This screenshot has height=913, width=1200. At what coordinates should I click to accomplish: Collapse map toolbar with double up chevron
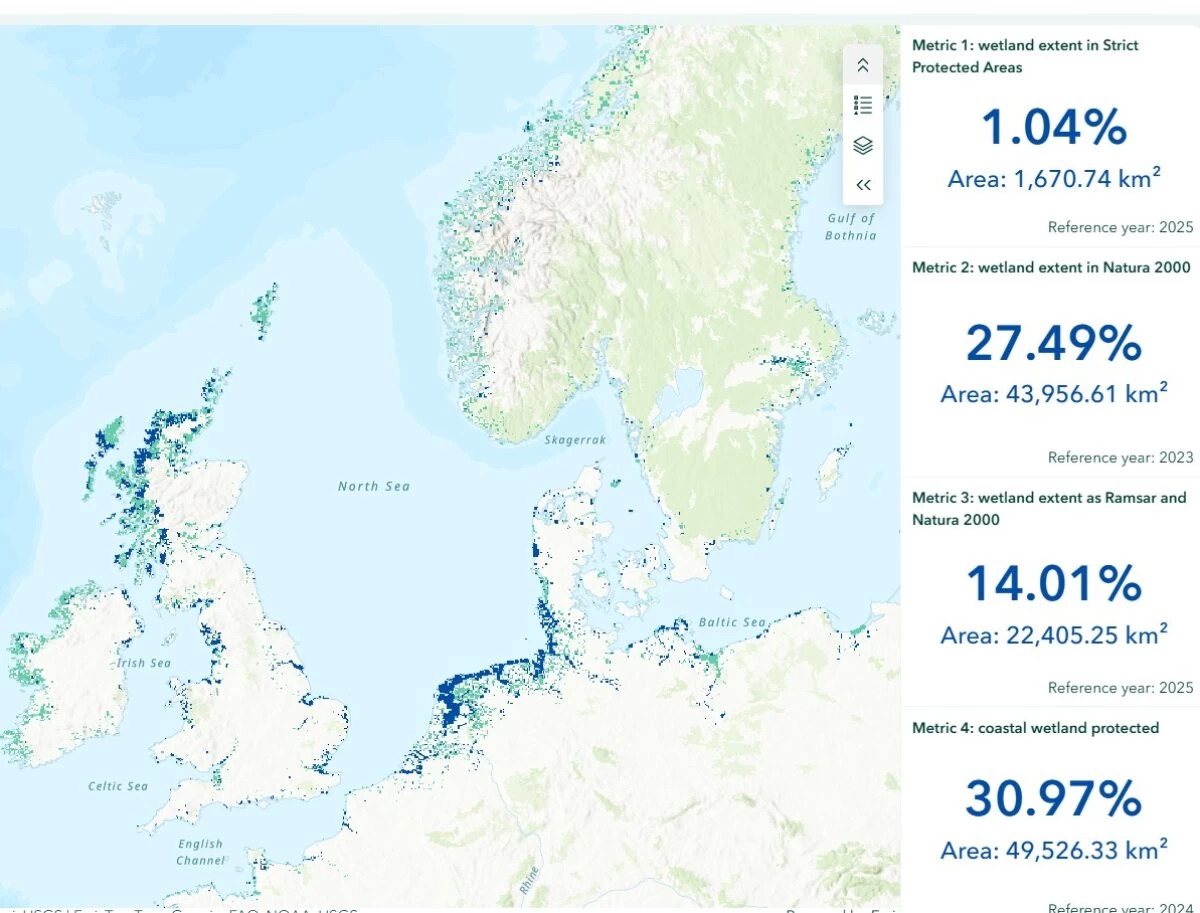pos(863,65)
